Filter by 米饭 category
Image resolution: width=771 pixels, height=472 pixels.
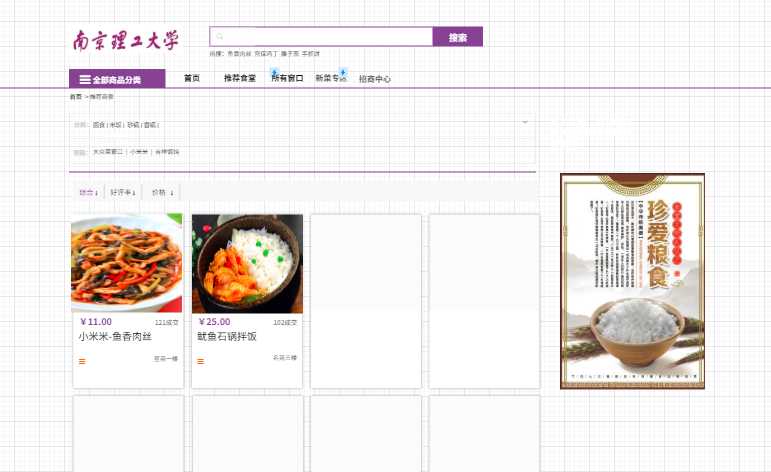(116, 125)
